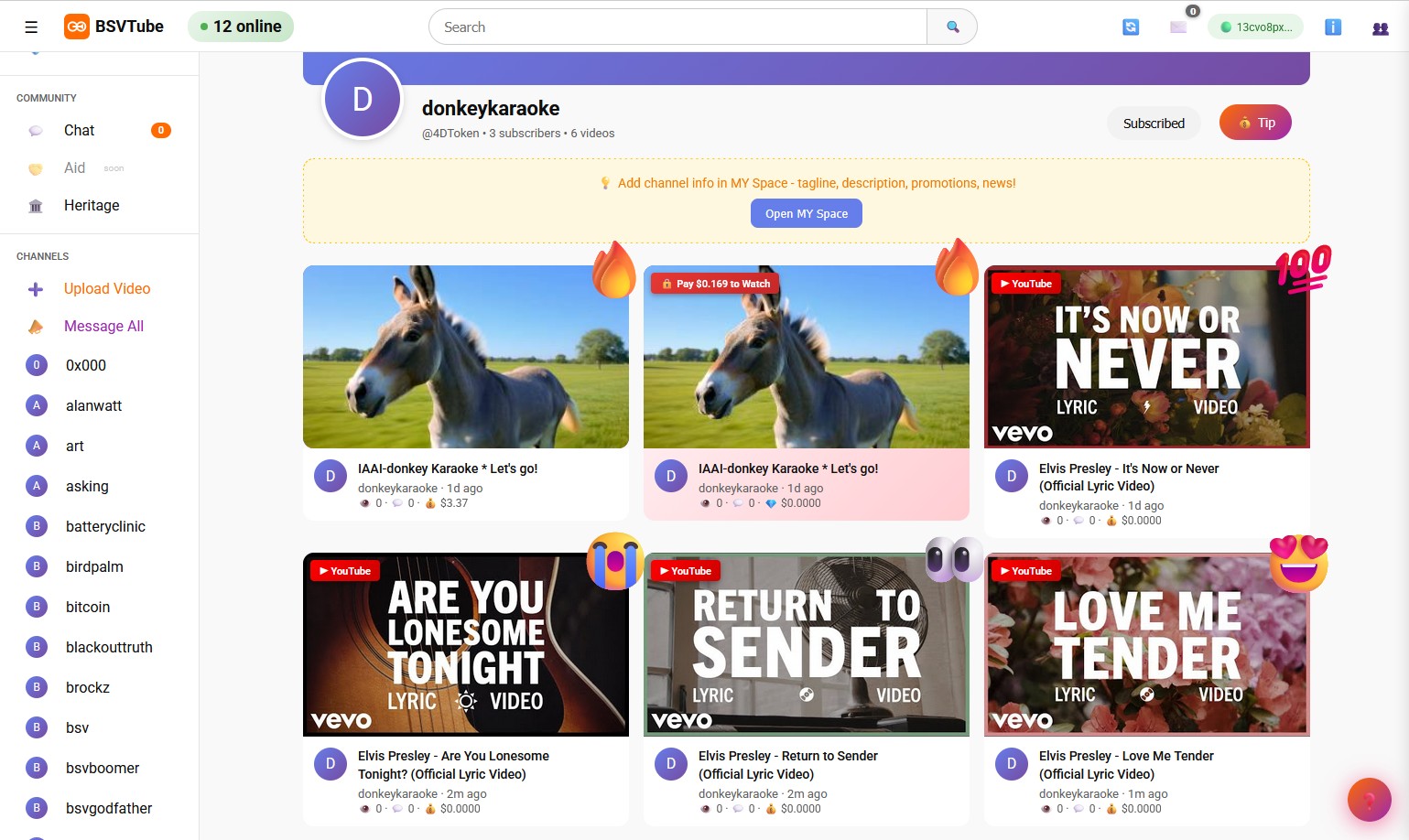Viewport: 1409px width, 840px height.
Task: Click the fire emoji on first donkey video
Action: (x=614, y=270)
